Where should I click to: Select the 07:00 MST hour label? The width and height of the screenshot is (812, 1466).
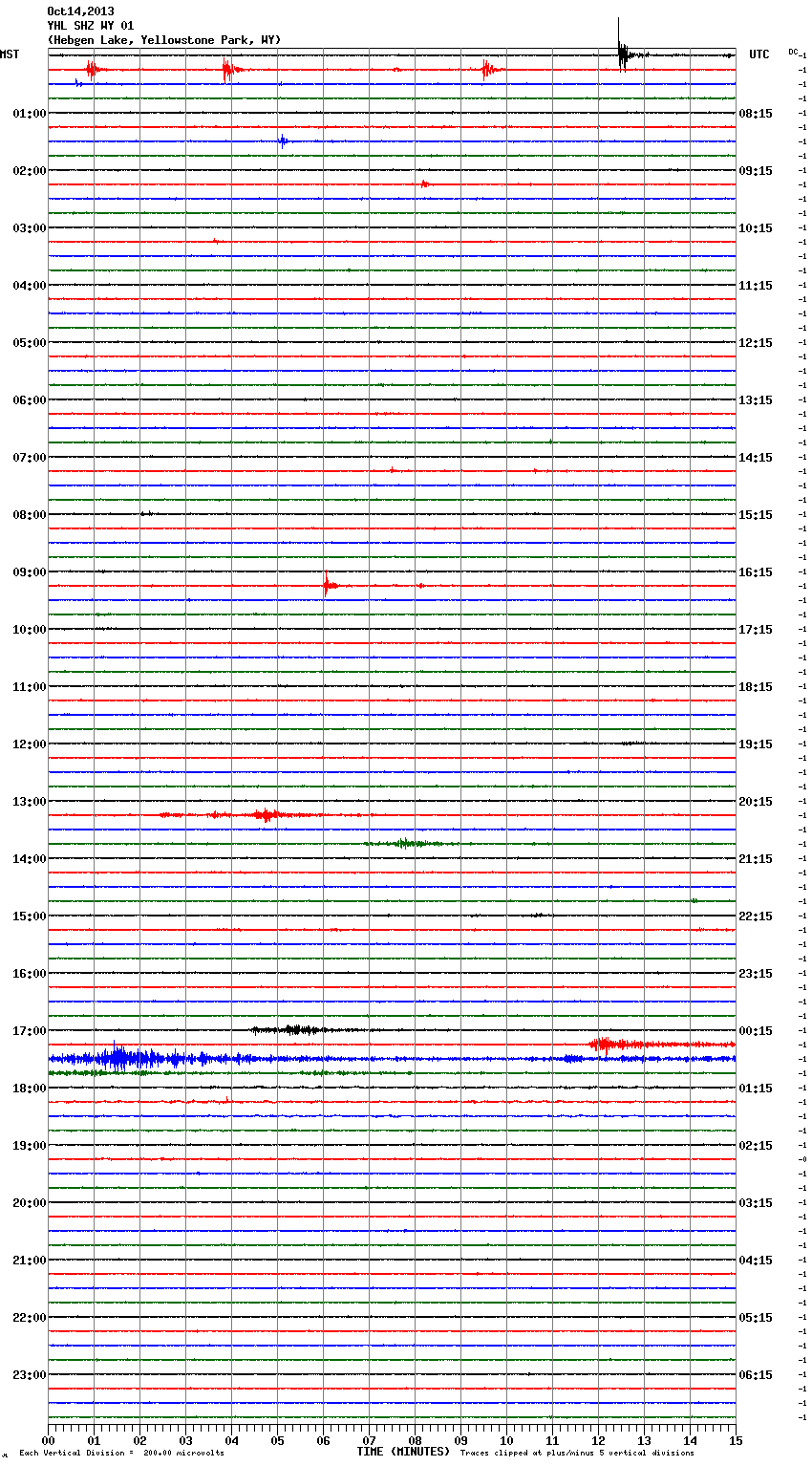pyautogui.click(x=30, y=457)
